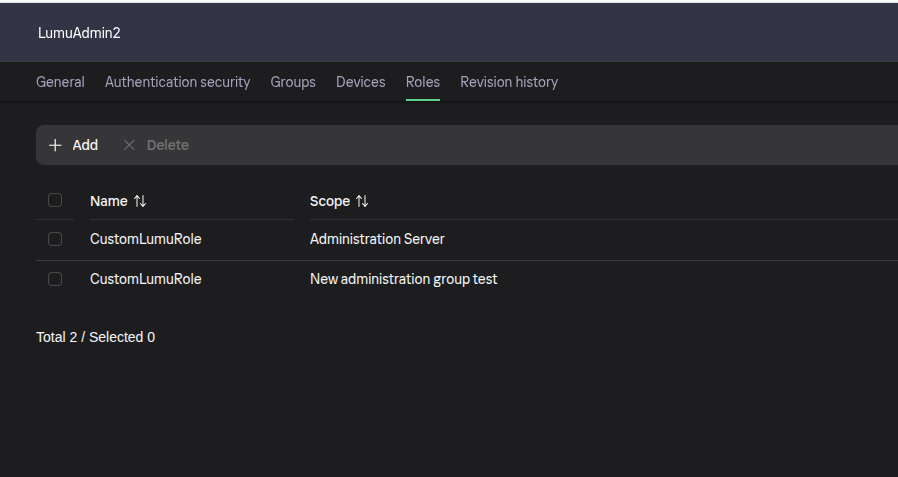Click the Scope column header label

pos(329,201)
